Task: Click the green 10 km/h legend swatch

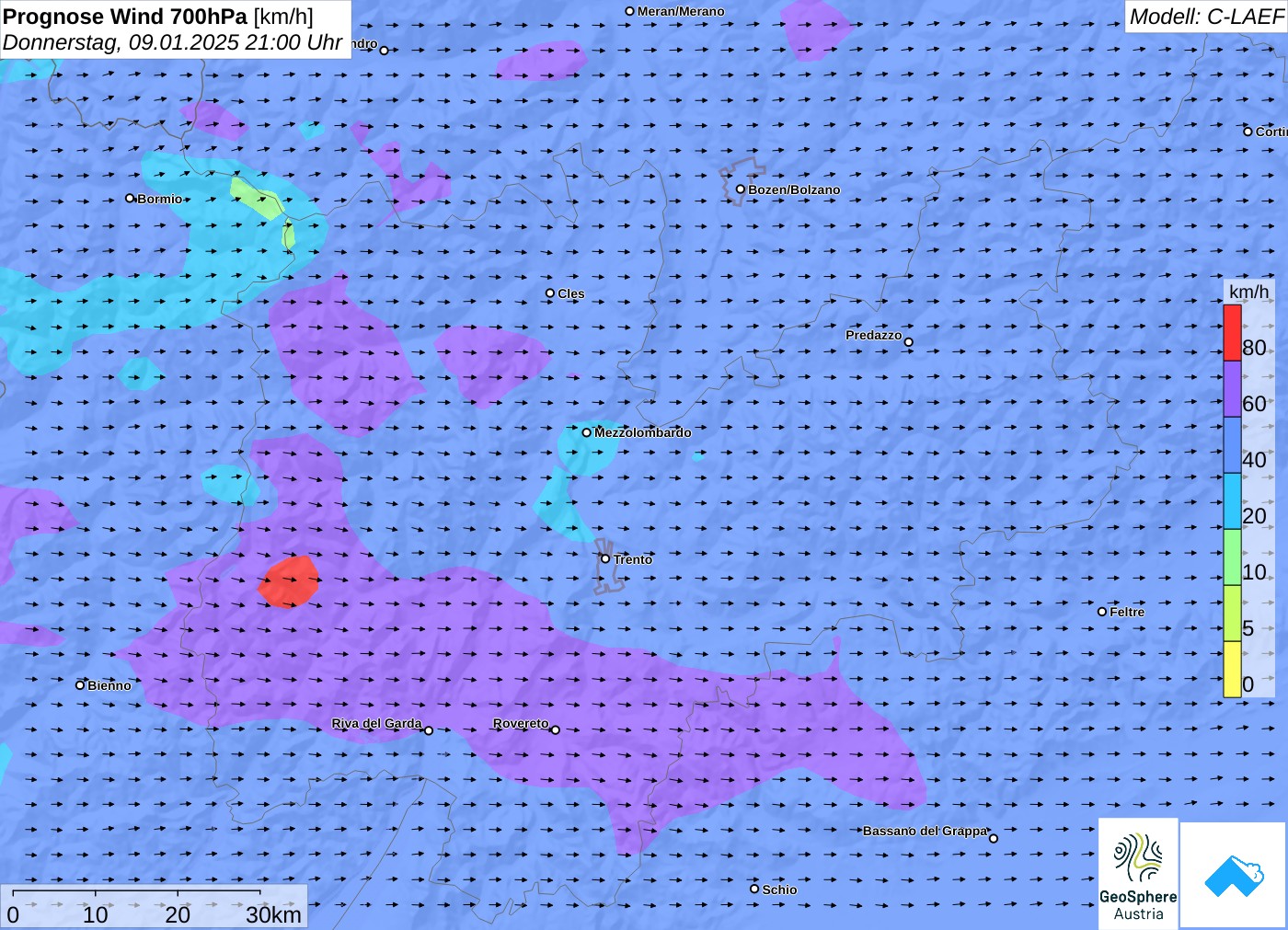Action: point(1232,557)
